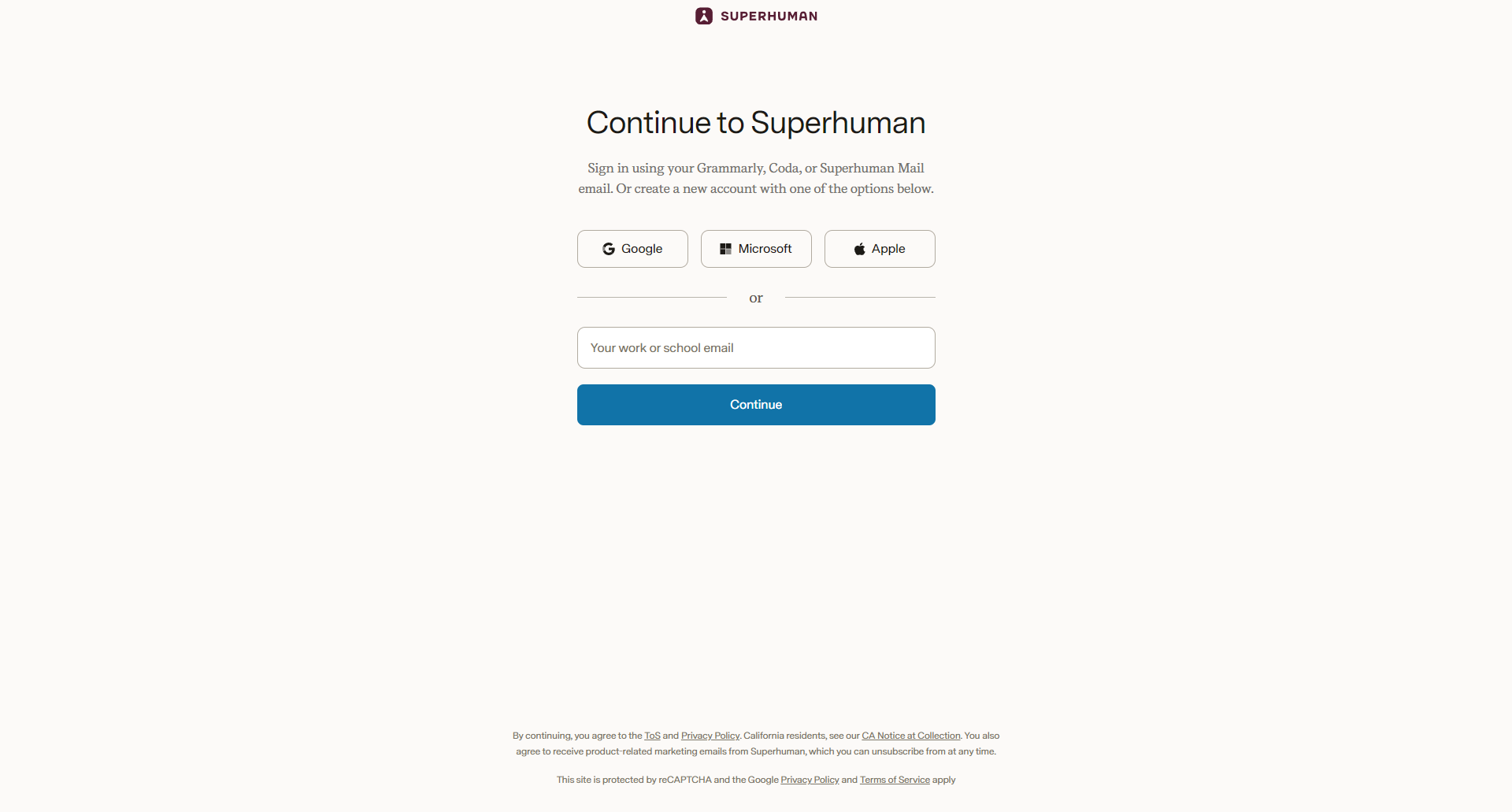The width and height of the screenshot is (1512, 812).
Task: Click the person icon in the maroon badge
Action: click(703, 16)
